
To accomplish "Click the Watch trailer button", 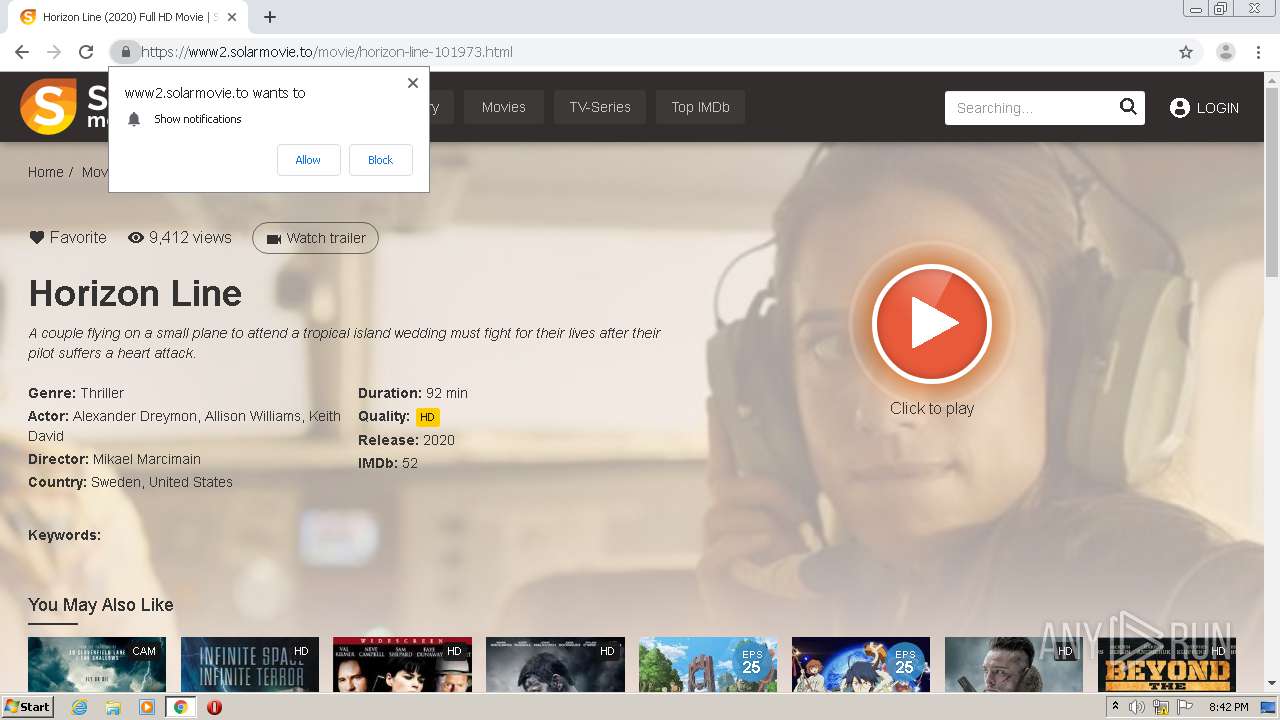I will click(x=315, y=238).
